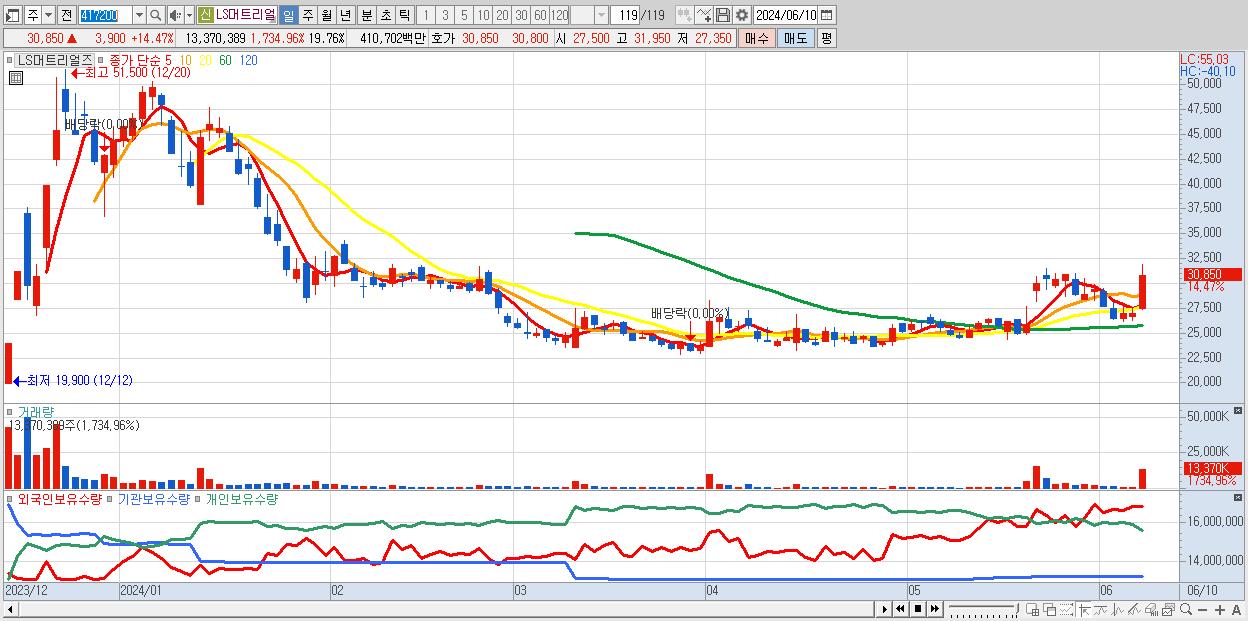Open the speaker icon dropdown arrow
Screen dimensions: 1248x621
coord(189,15)
